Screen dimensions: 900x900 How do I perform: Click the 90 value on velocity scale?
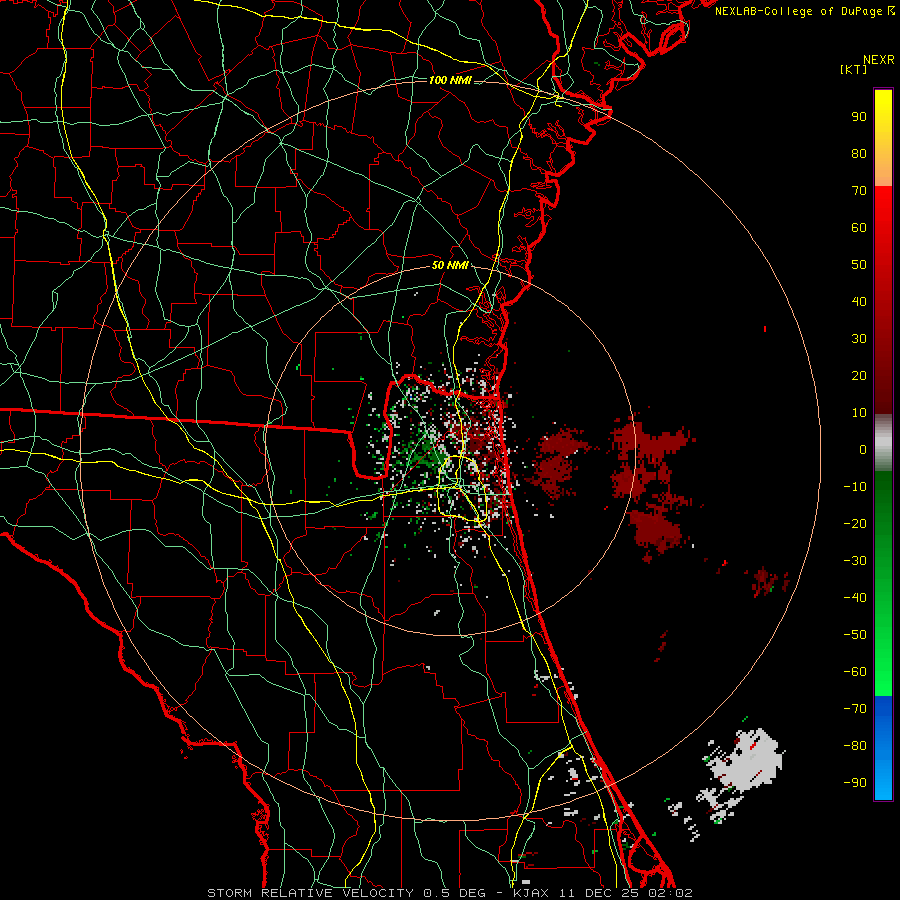(x=859, y=117)
